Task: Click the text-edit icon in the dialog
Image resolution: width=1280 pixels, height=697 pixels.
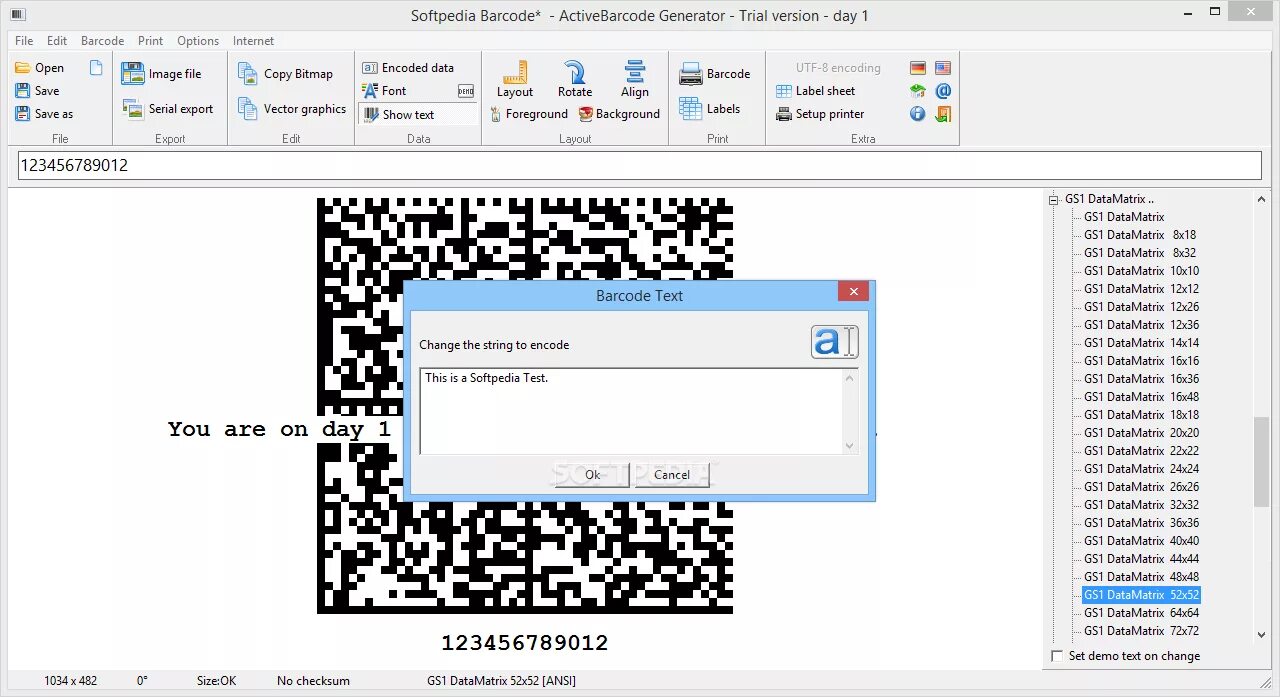Action: [x=835, y=342]
